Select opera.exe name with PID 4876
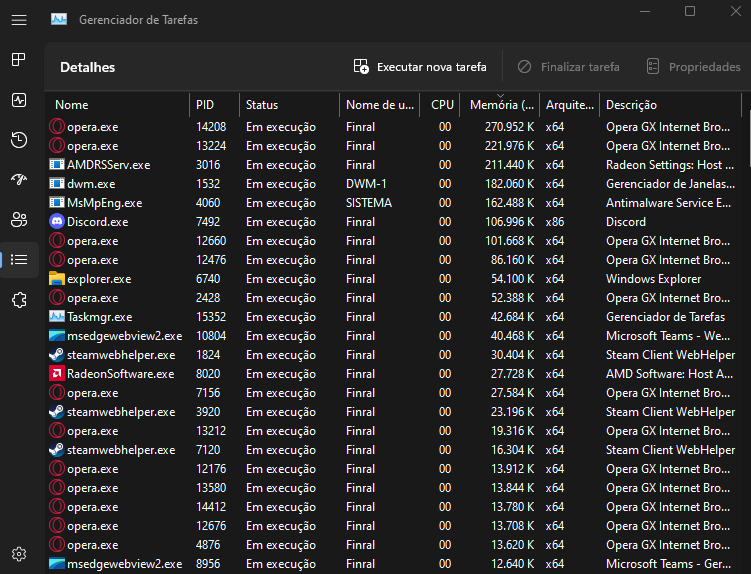751x574 pixels. (92, 545)
